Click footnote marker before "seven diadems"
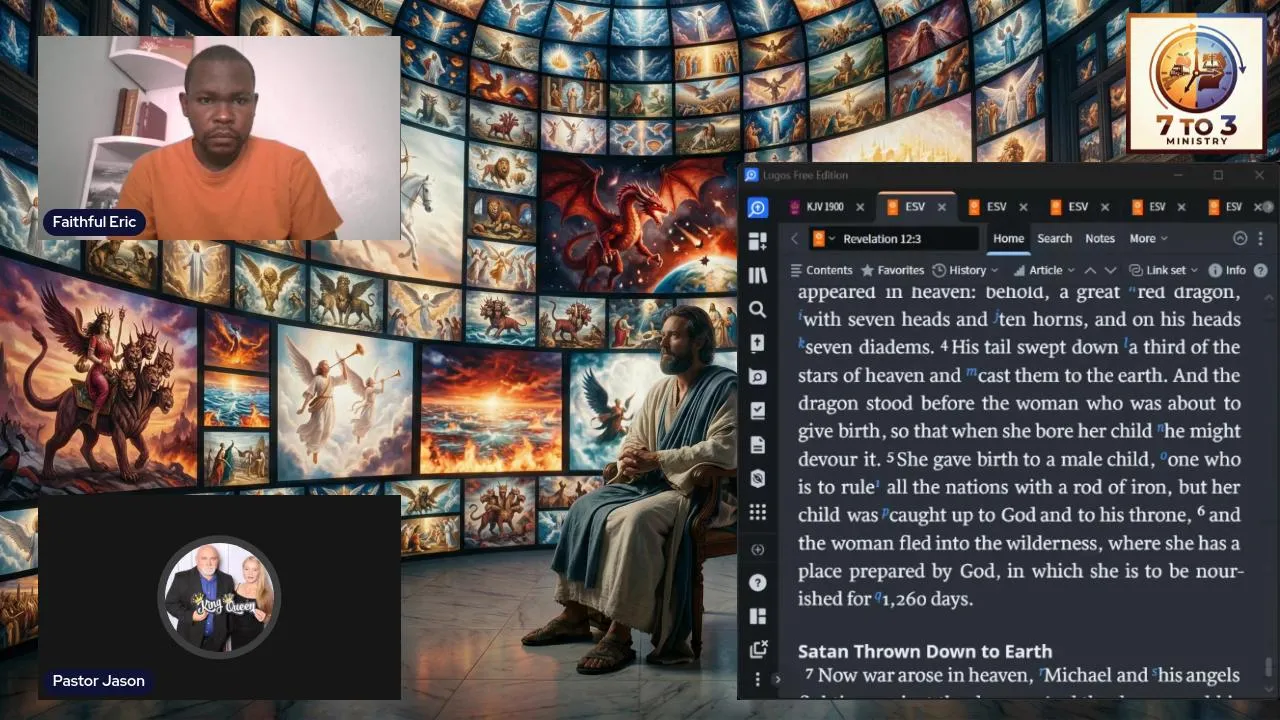 tap(801, 344)
